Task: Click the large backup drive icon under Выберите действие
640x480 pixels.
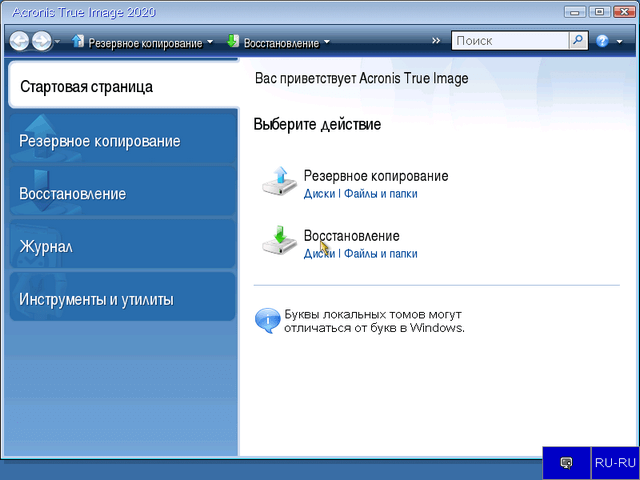Action: click(x=279, y=182)
